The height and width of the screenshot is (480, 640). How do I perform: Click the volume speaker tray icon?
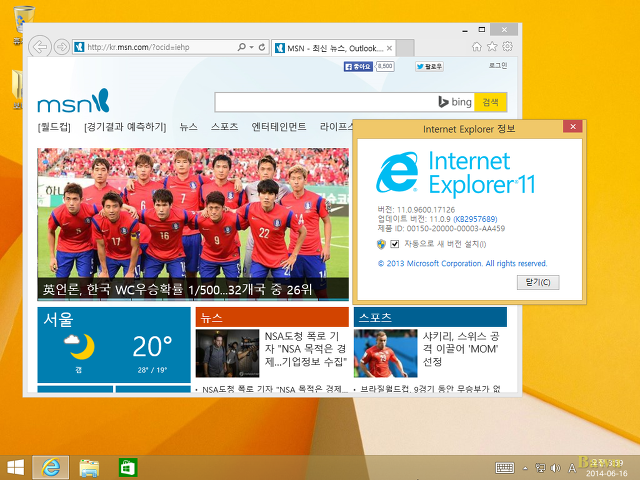[x=555, y=468]
